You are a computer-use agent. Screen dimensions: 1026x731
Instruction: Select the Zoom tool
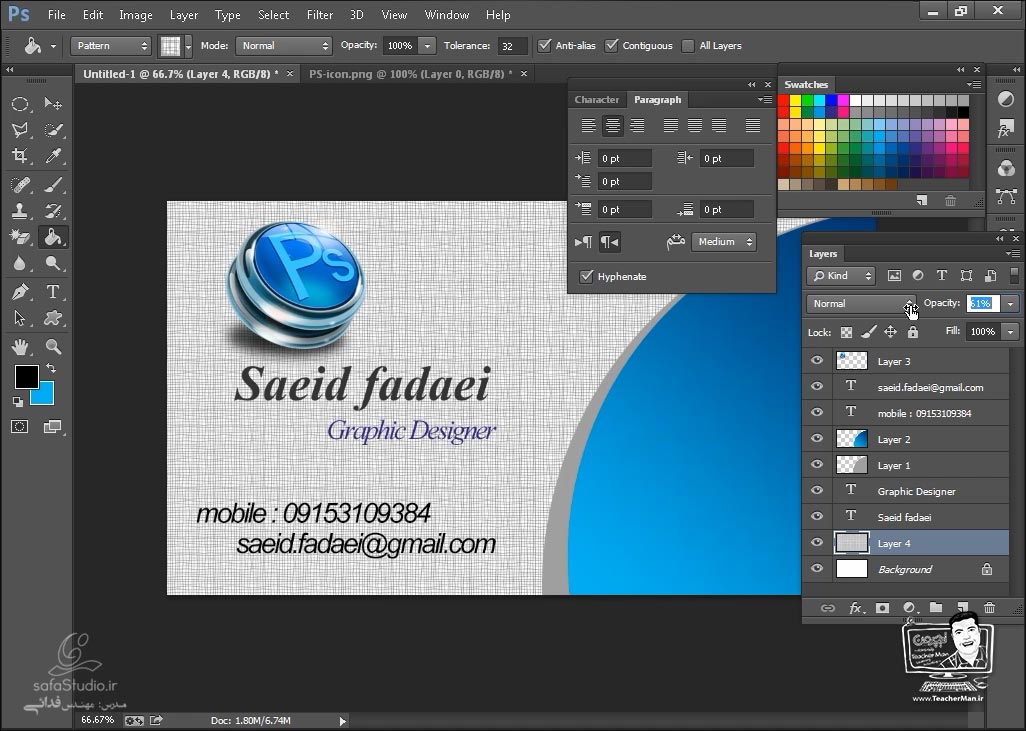tap(53, 347)
